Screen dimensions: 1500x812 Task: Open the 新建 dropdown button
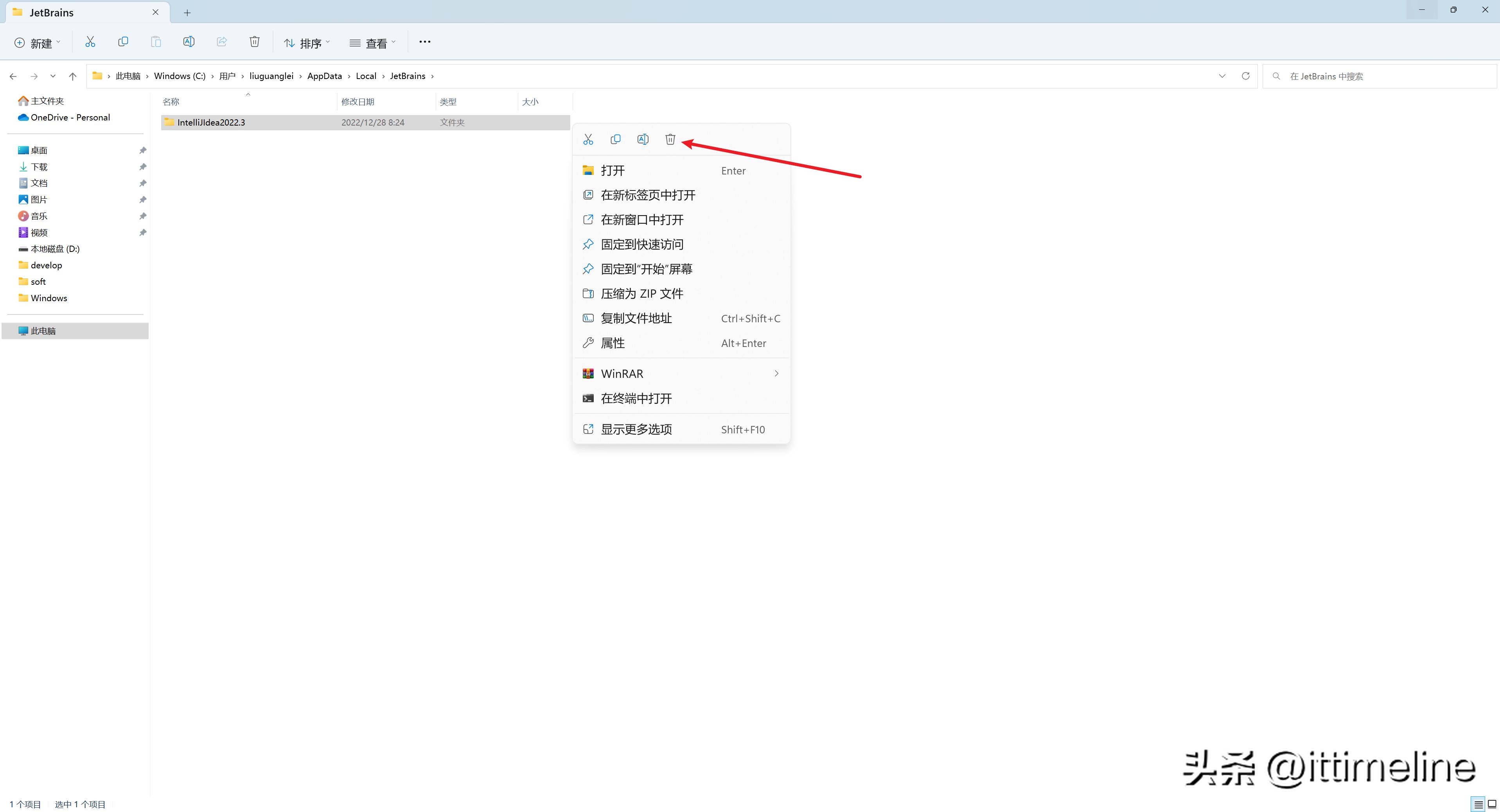(37, 43)
